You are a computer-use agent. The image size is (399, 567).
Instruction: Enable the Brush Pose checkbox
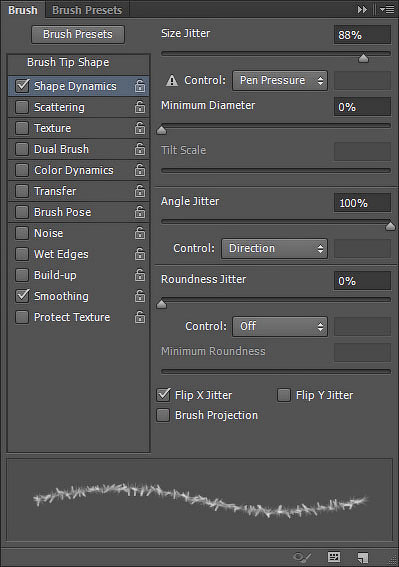point(22,212)
